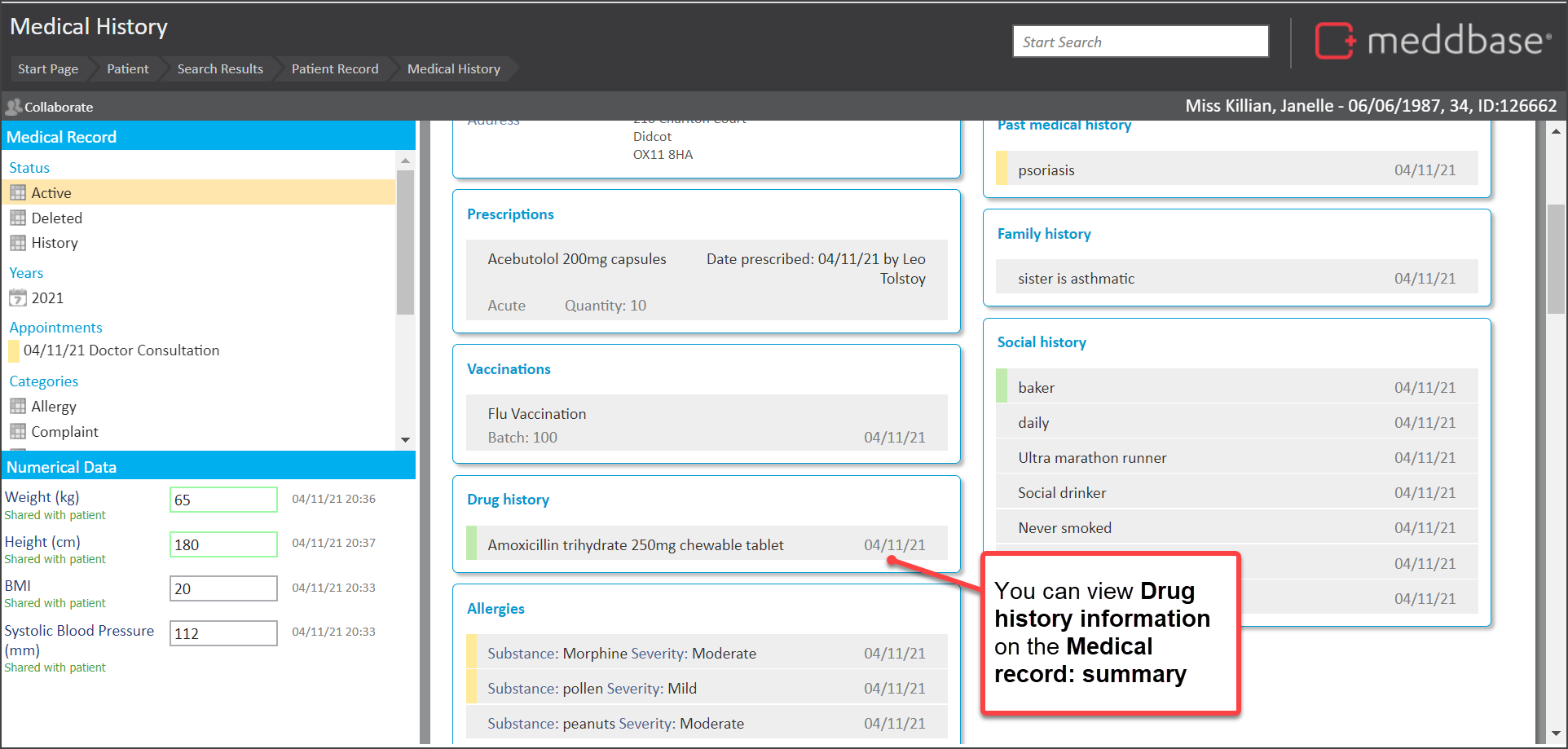Select the Acebutolol 200mg capsules prescription

[x=576, y=259]
